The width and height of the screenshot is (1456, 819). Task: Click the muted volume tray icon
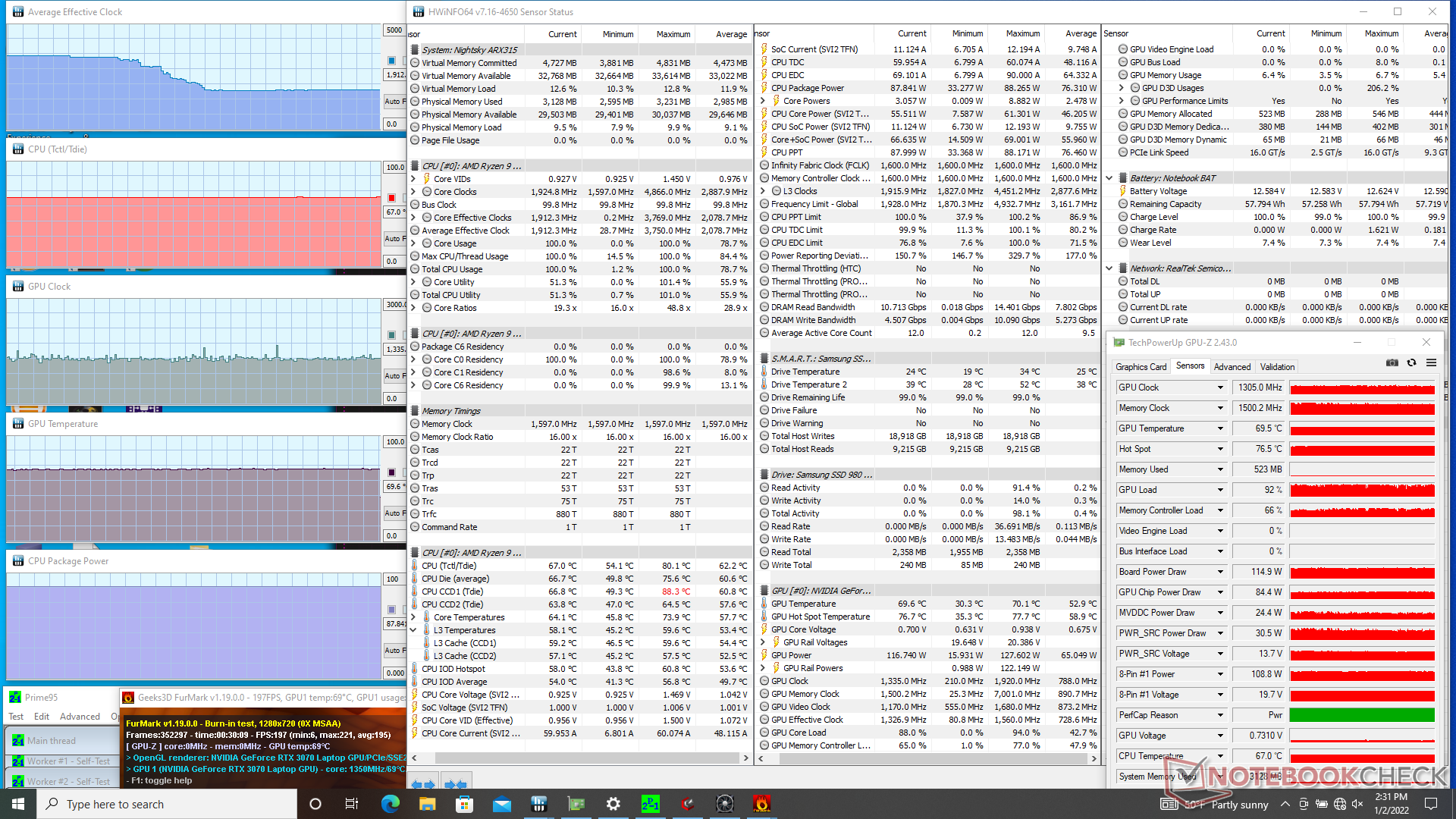[x=1357, y=804]
